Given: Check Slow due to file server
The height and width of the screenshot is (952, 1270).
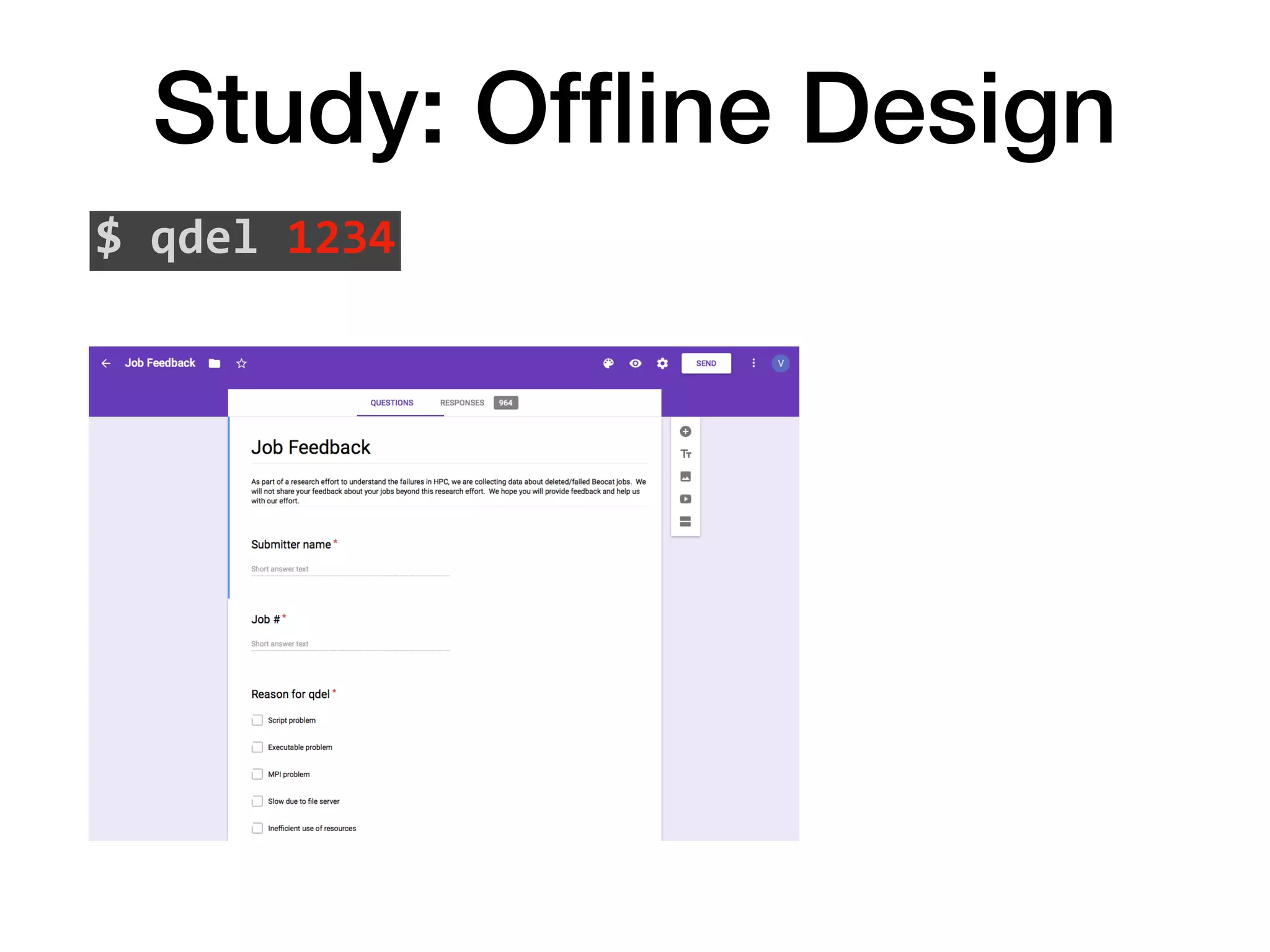Looking at the screenshot, I should (257, 801).
